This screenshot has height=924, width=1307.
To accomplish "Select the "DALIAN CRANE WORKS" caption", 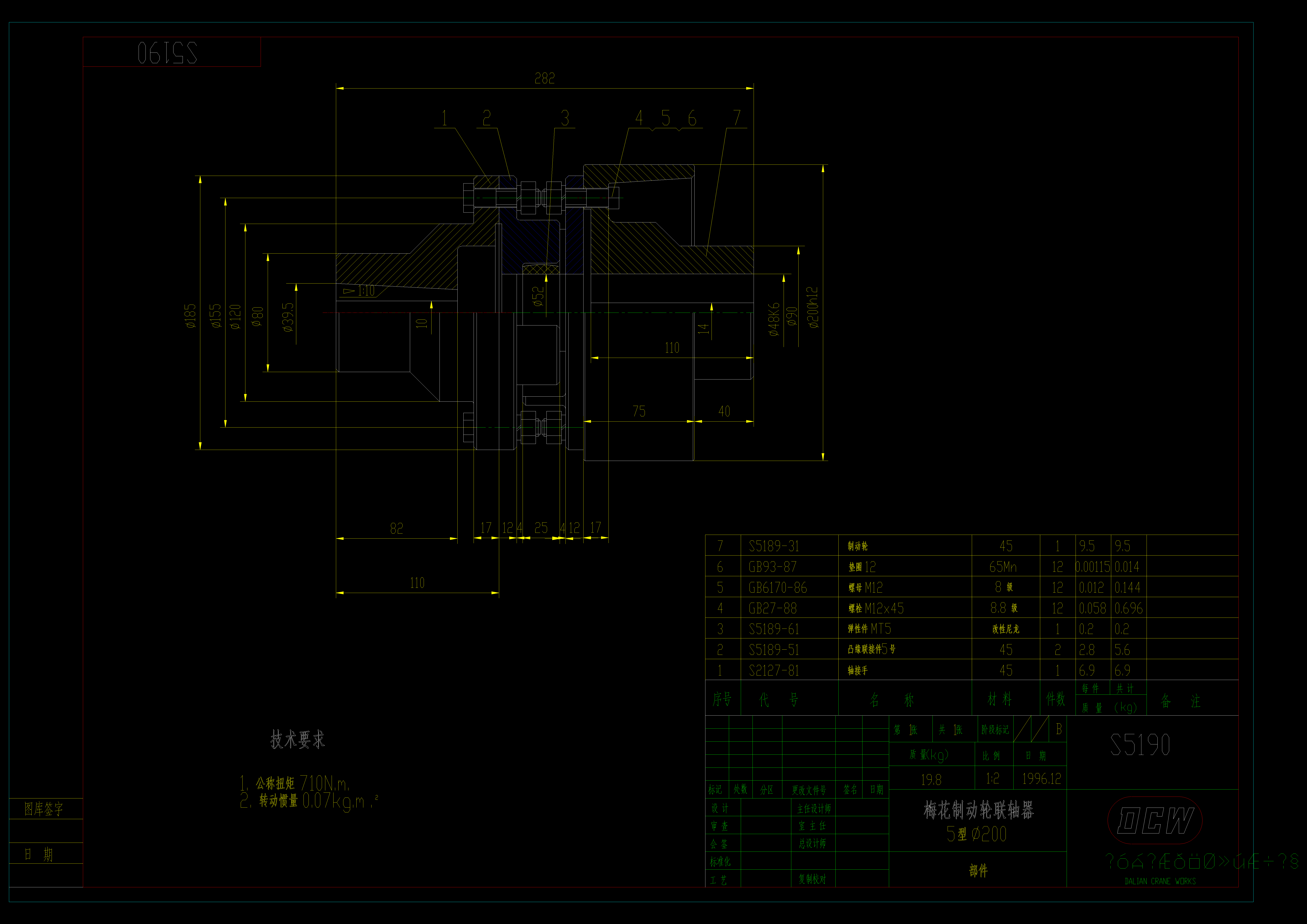I will coord(1160,881).
